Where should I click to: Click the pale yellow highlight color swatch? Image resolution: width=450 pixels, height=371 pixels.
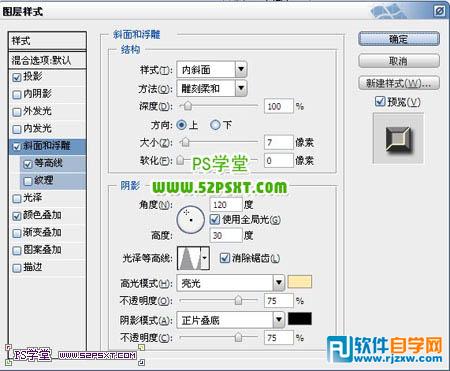tap(300, 282)
